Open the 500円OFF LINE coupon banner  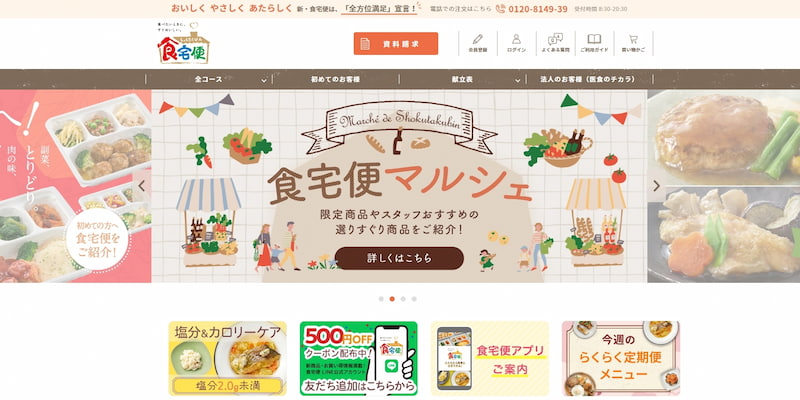point(359,358)
